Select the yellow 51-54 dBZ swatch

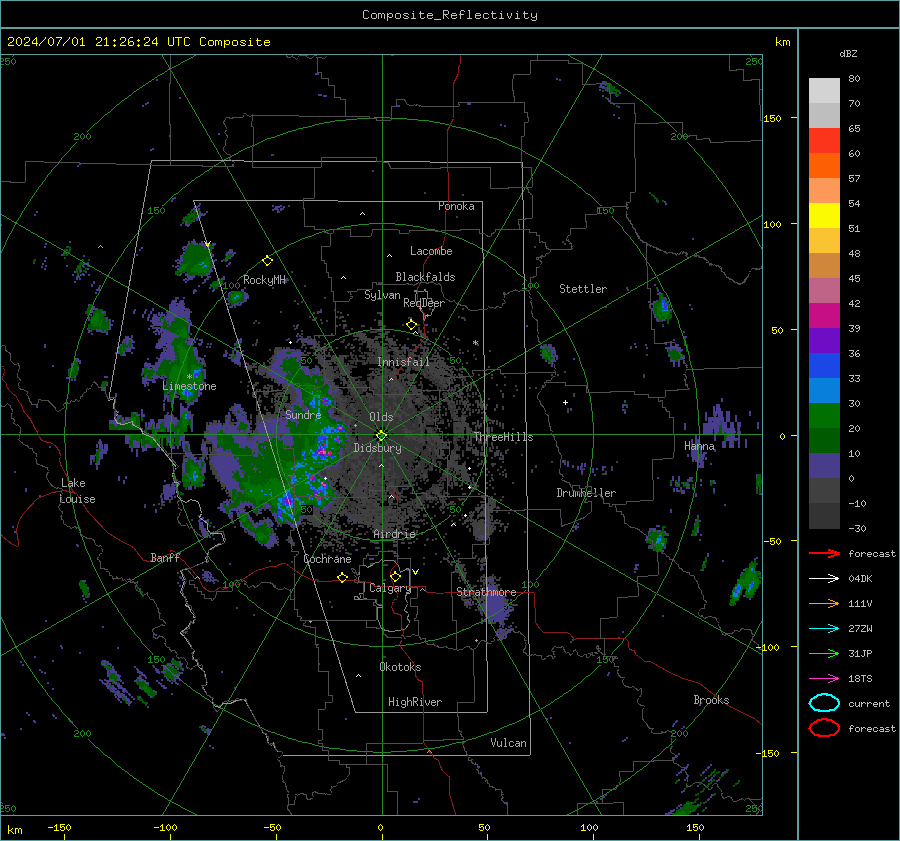point(824,216)
